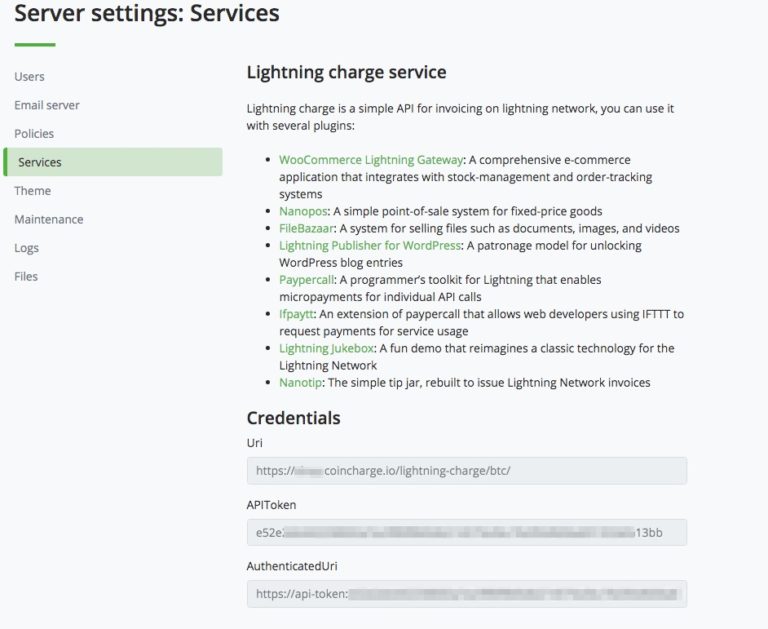Screen dimensions: 768x629
Task: Select the AuthenticatedUri field
Action: [x=467, y=594]
